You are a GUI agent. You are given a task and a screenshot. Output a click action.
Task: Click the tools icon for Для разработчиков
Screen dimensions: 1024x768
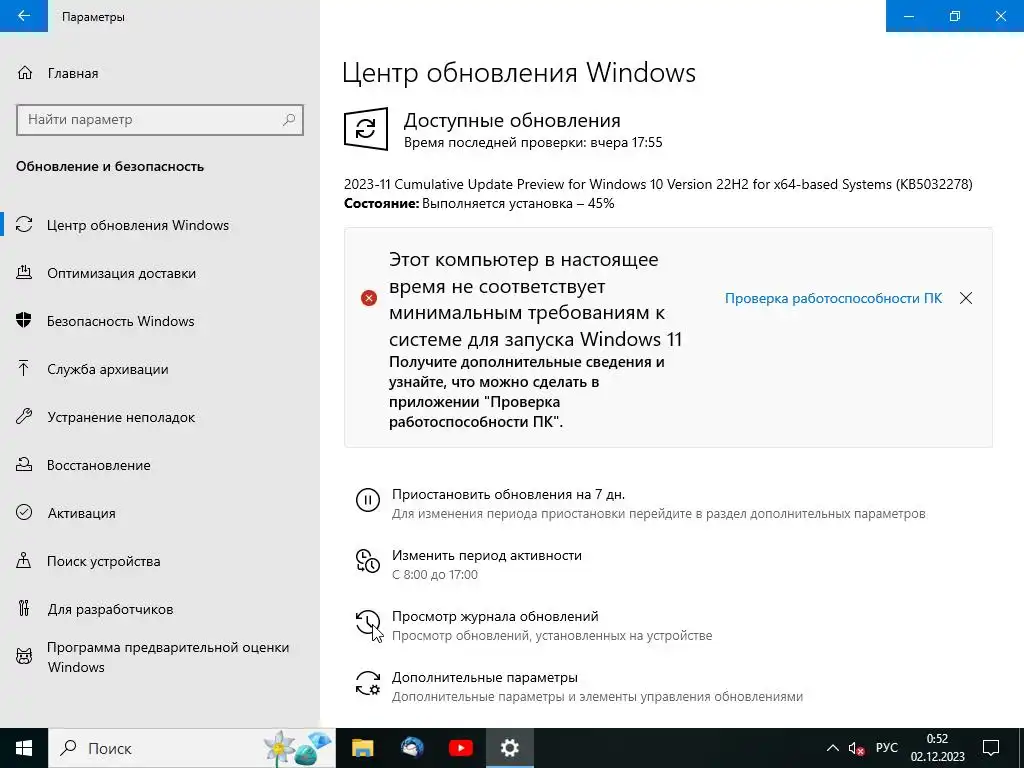point(24,609)
